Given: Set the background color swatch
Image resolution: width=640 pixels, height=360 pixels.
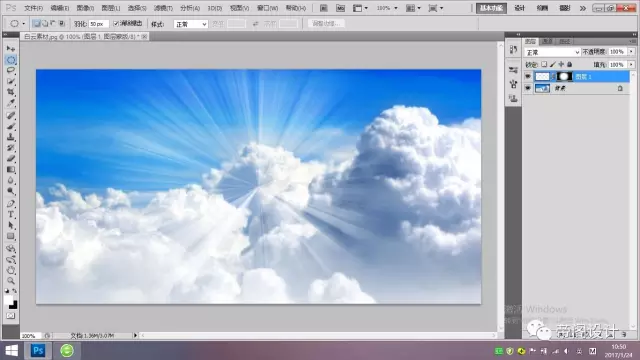Looking at the screenshot, I should (15, 306).
